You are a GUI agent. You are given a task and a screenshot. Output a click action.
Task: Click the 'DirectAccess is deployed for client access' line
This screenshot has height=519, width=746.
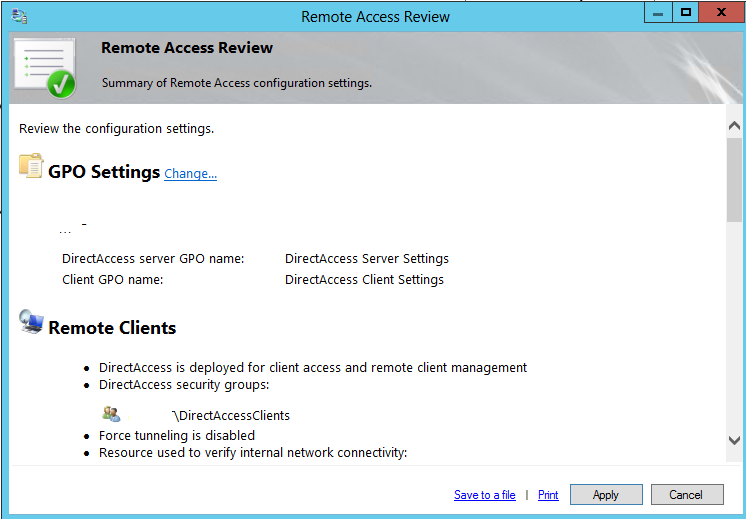tap(313, 368)
